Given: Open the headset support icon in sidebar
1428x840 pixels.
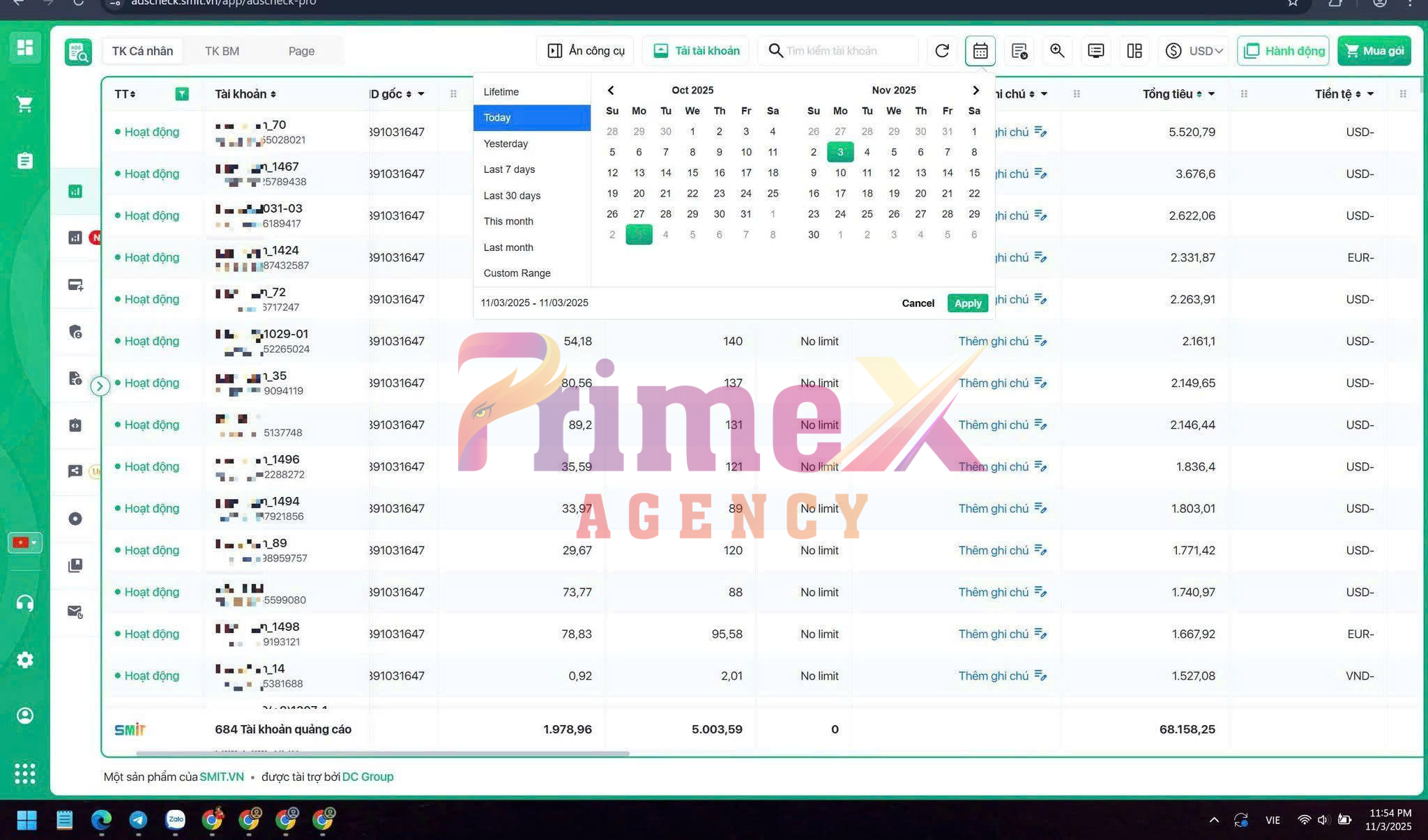Looking at the screenshot, I should [25, 602].
